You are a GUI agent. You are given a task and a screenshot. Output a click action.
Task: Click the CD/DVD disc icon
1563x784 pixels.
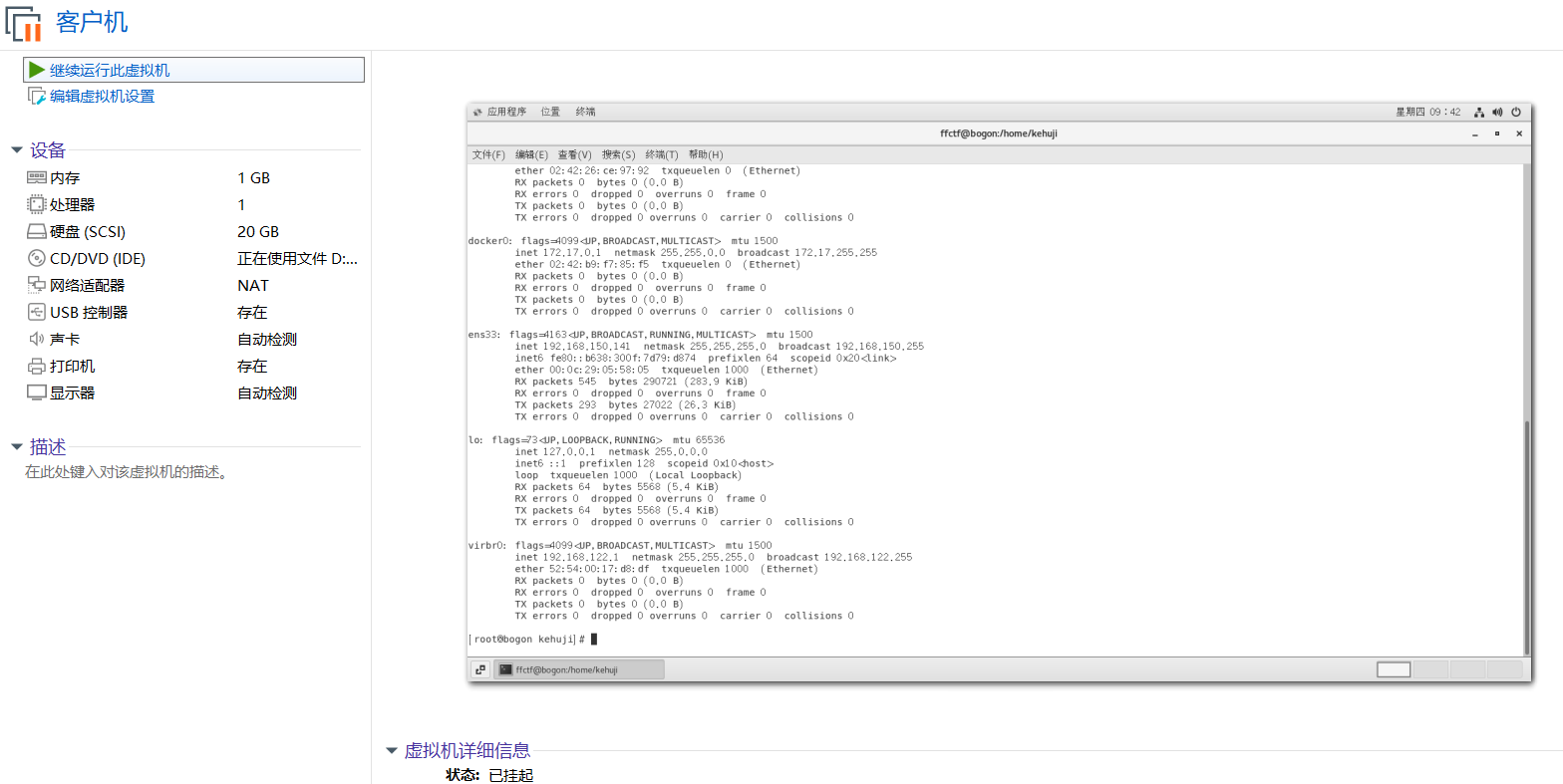coord(36,258)
